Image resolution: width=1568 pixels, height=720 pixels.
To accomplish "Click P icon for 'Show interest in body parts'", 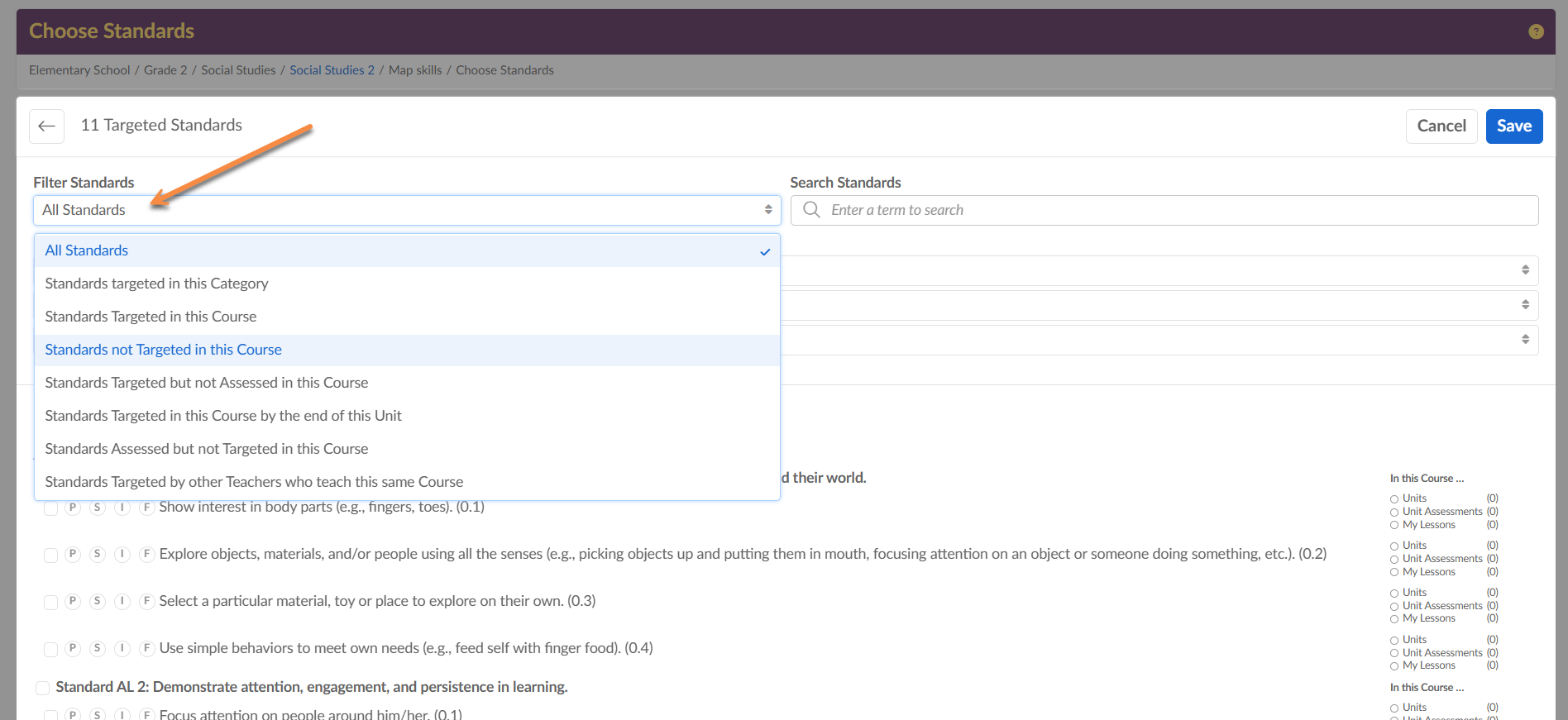I will pyautogui.click(x=73, y=508).
